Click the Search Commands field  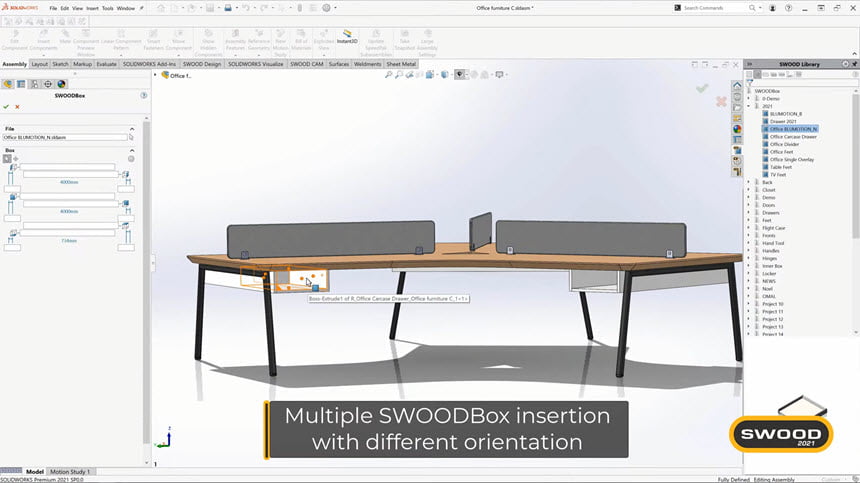tap(714, 8)
